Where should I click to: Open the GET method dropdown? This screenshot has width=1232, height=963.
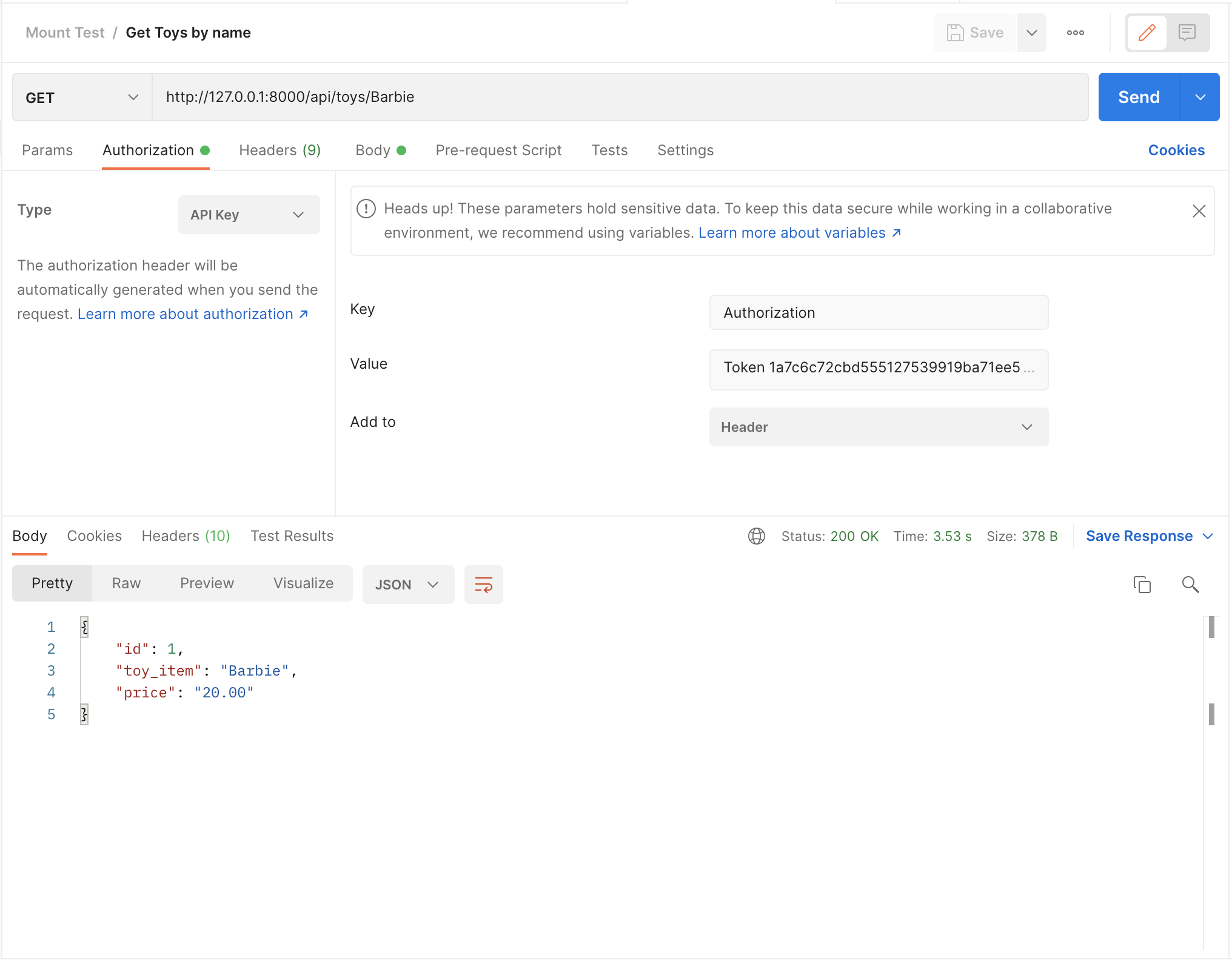82,98
